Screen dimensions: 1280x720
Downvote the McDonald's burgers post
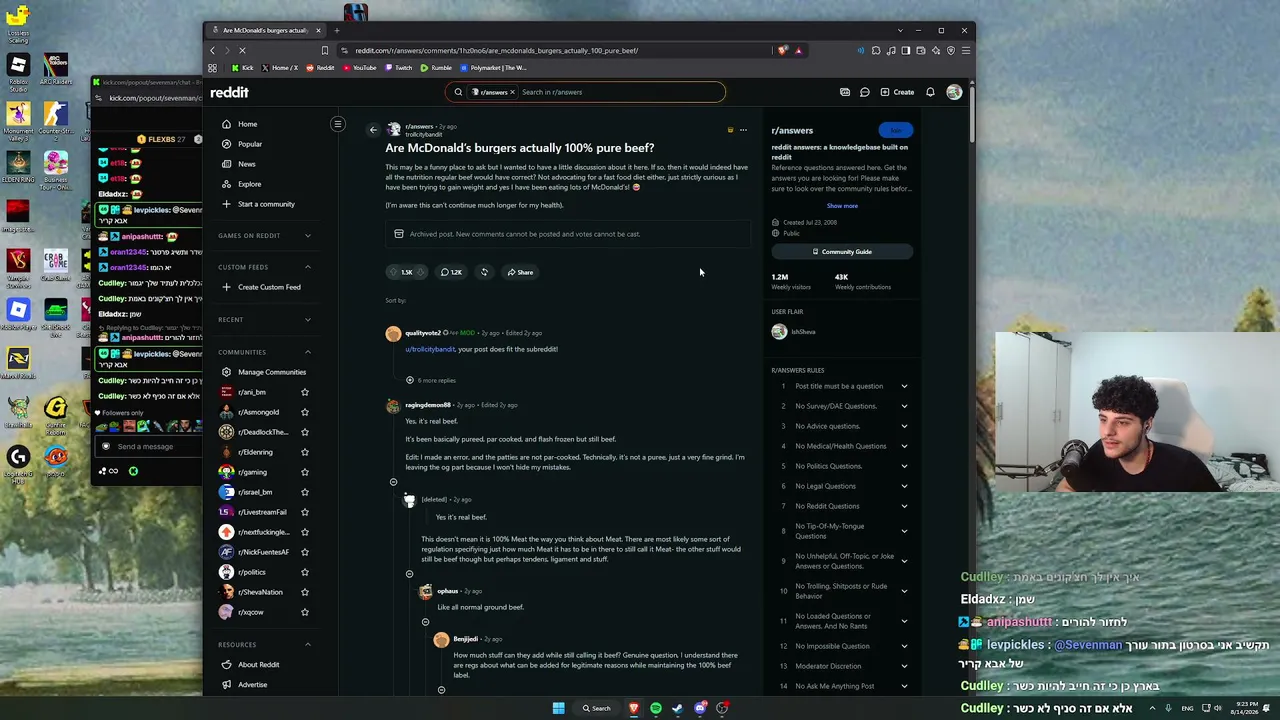coord(421,272)
